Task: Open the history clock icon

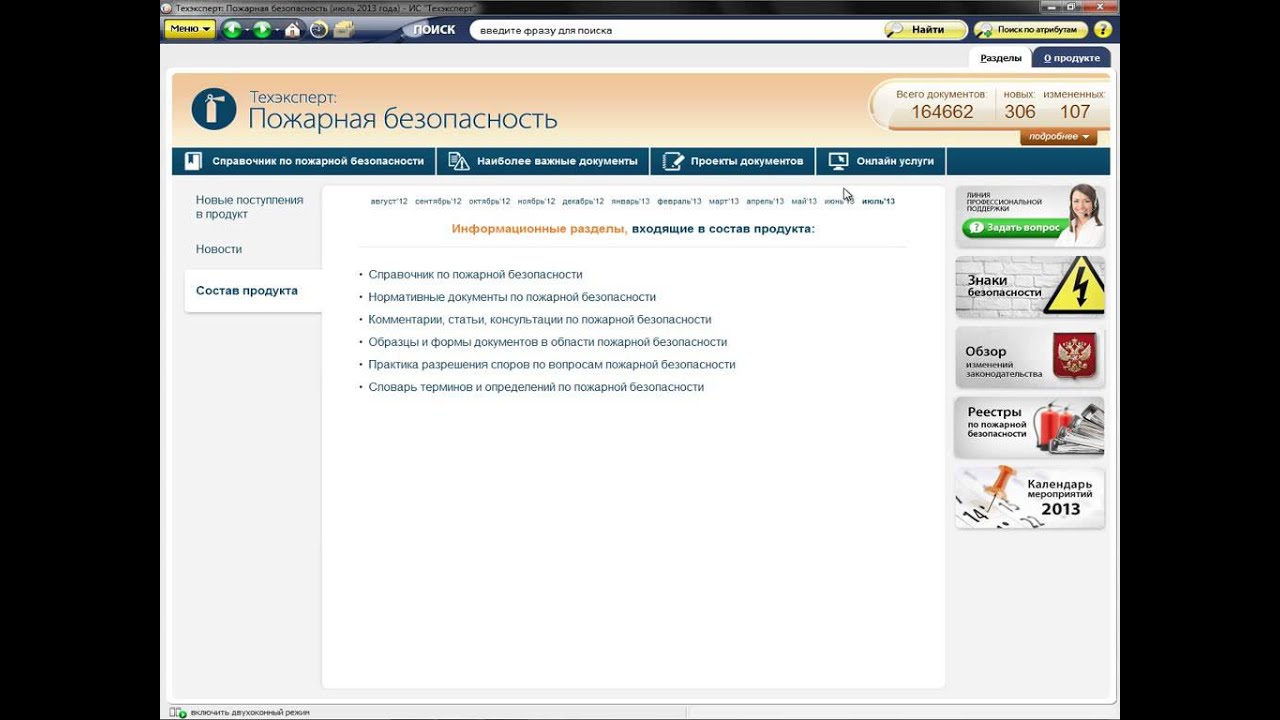Action: coord(319,29)
